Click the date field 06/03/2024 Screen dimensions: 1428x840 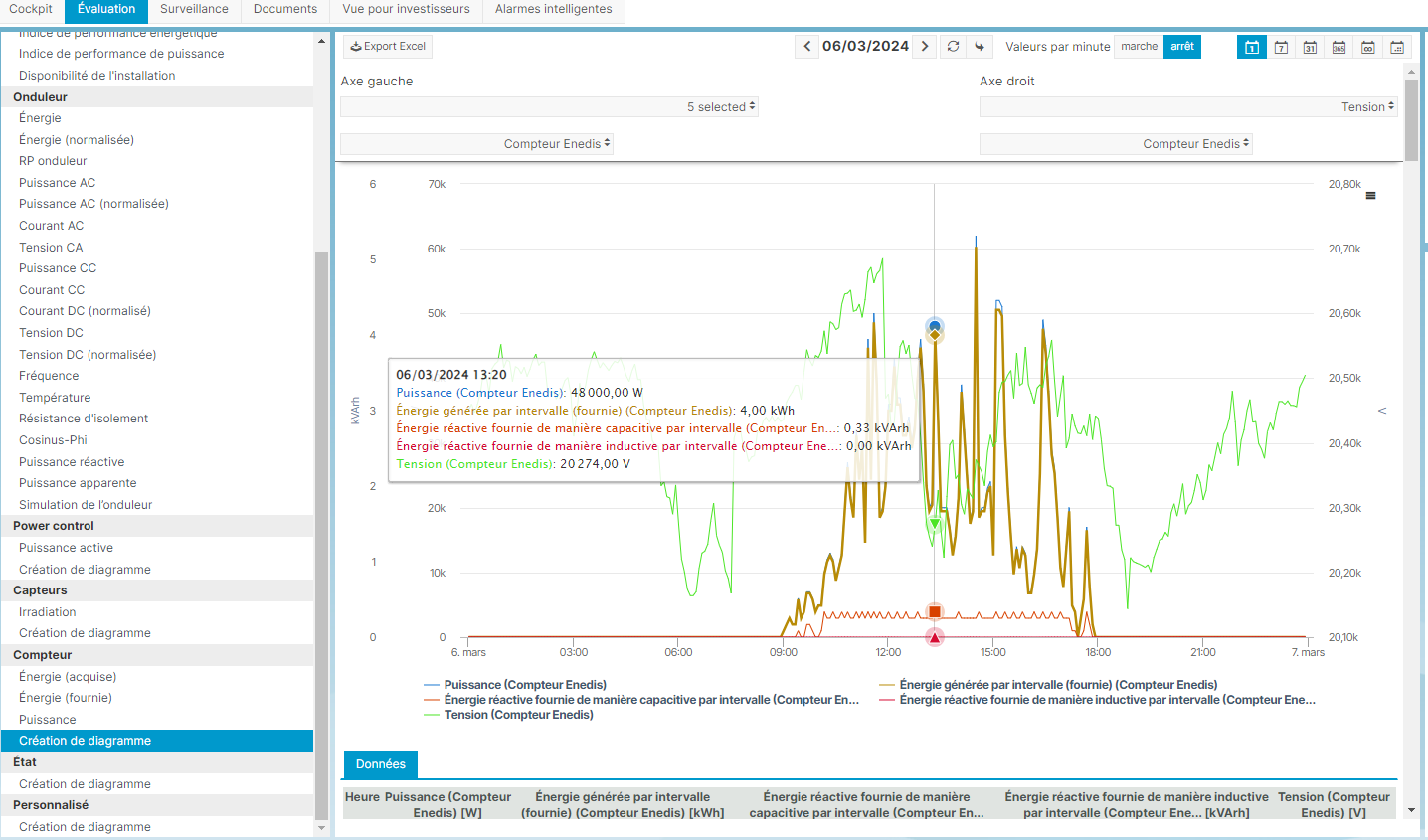point(865,47)
